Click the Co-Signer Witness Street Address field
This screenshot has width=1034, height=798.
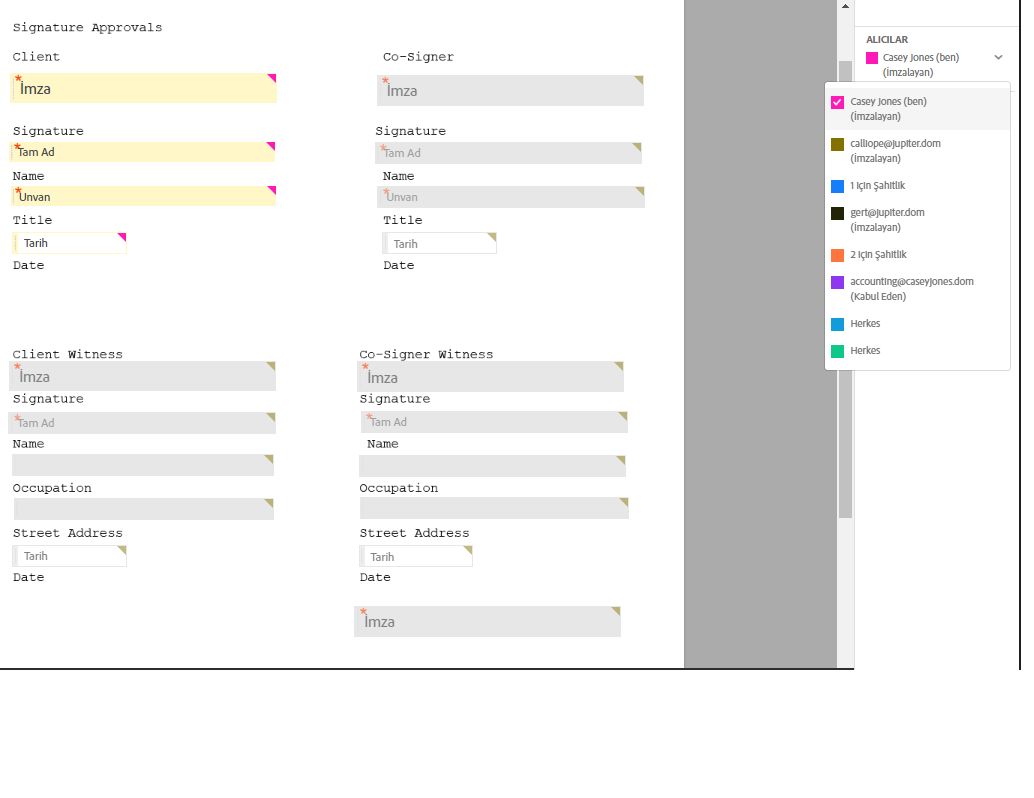494,508
